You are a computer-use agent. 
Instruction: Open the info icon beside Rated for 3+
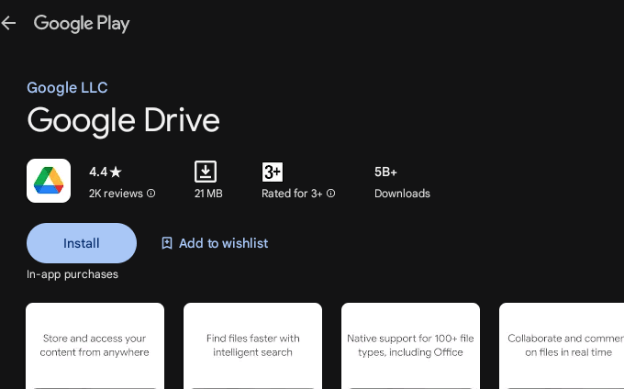tap(331, 193)
